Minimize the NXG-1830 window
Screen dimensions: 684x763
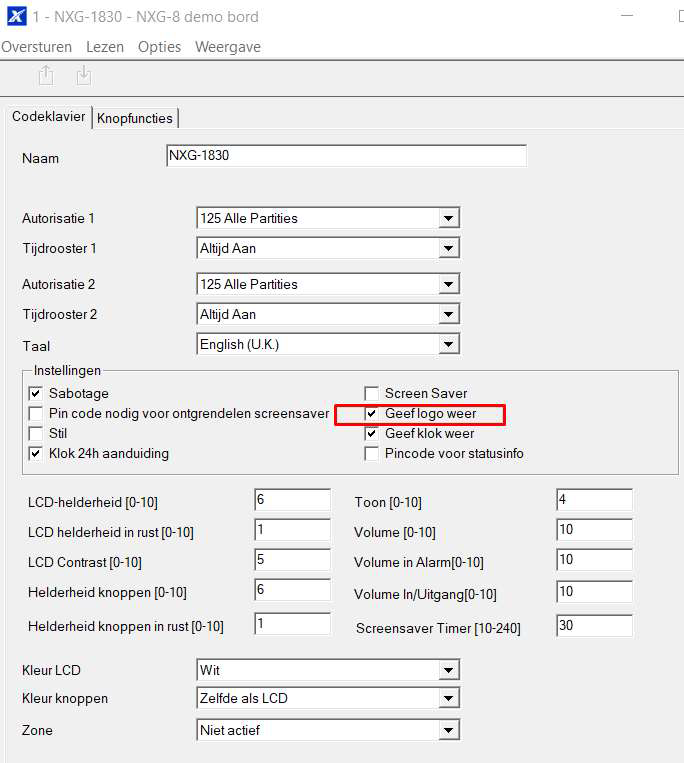pos(627,16)
